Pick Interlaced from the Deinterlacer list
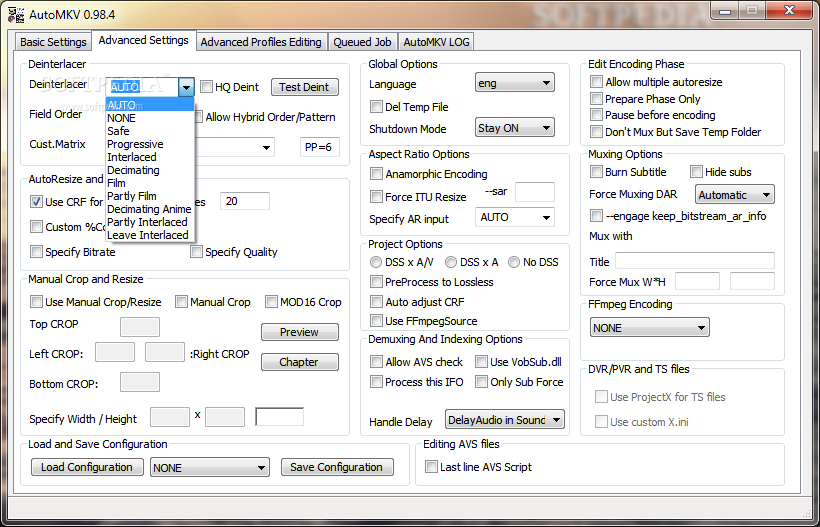Viewport: 820px width, 527px height. point(150,157)
